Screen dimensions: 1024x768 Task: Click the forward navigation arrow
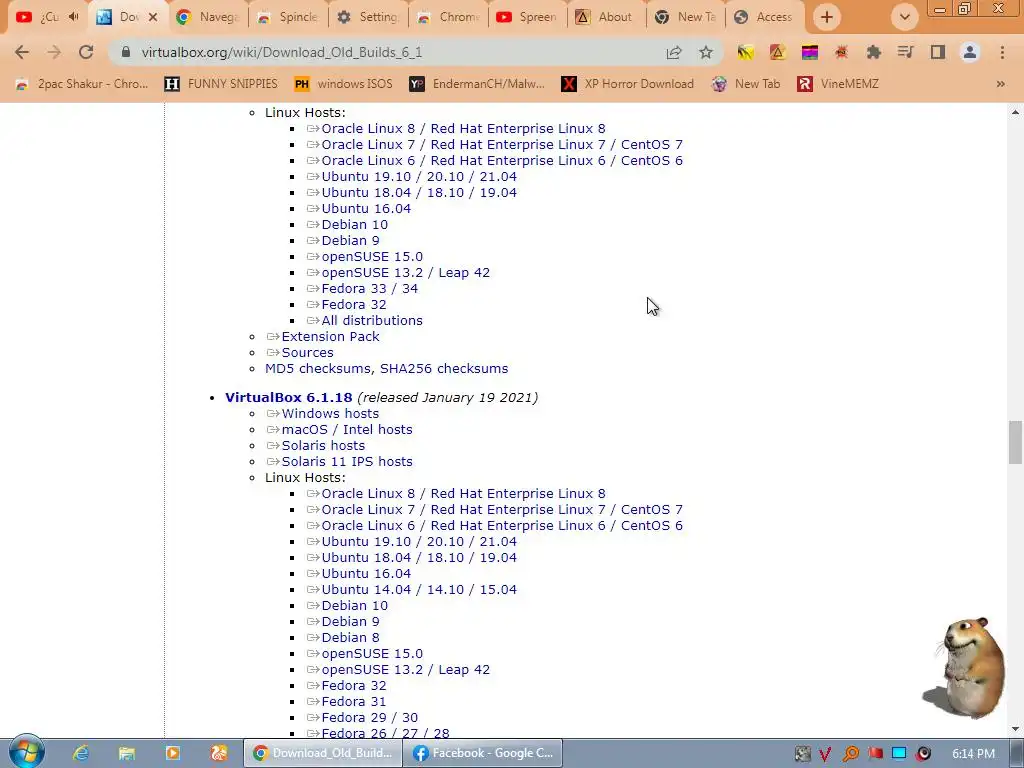coord(54,52)
